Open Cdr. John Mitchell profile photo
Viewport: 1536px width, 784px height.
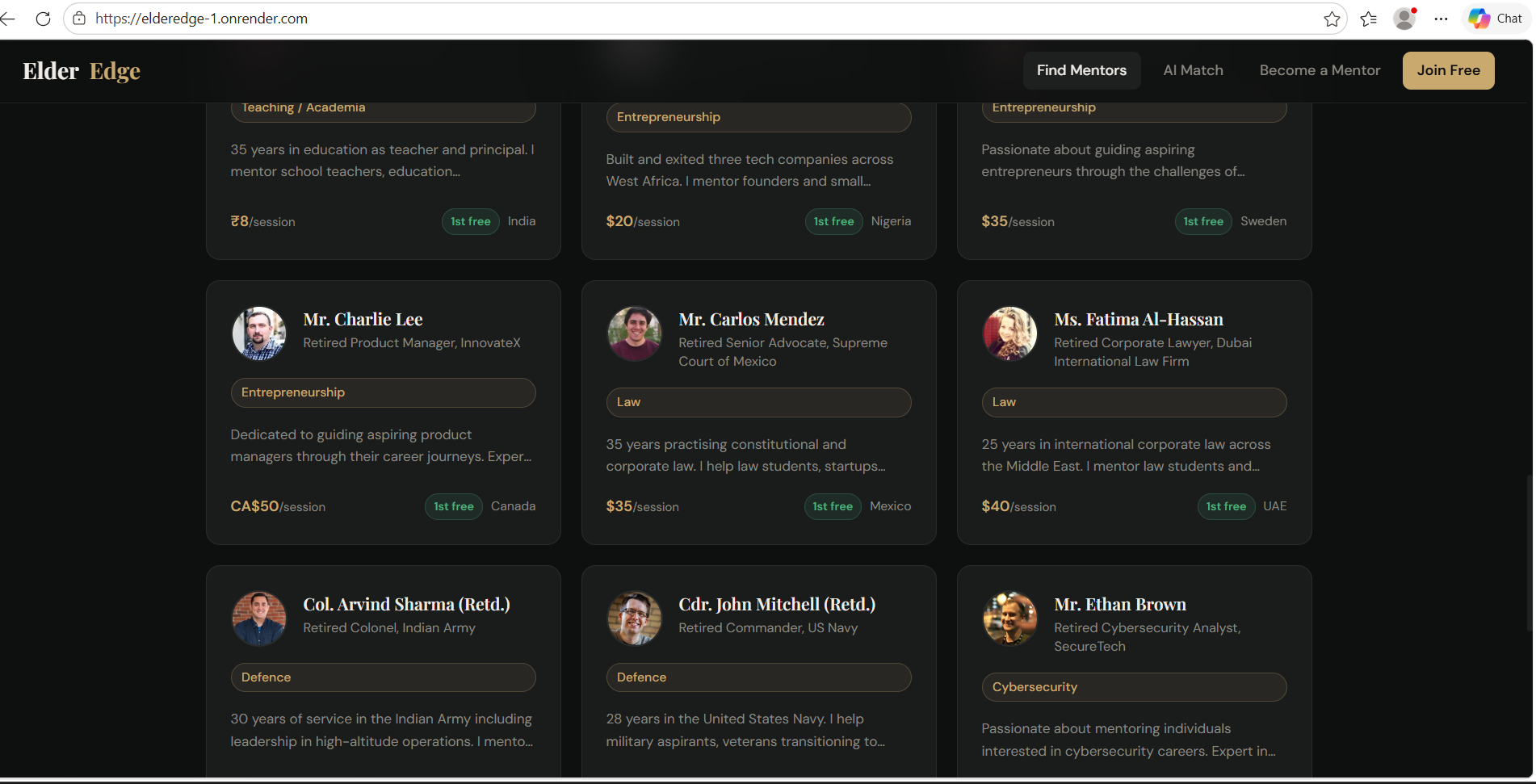[635, 618]
